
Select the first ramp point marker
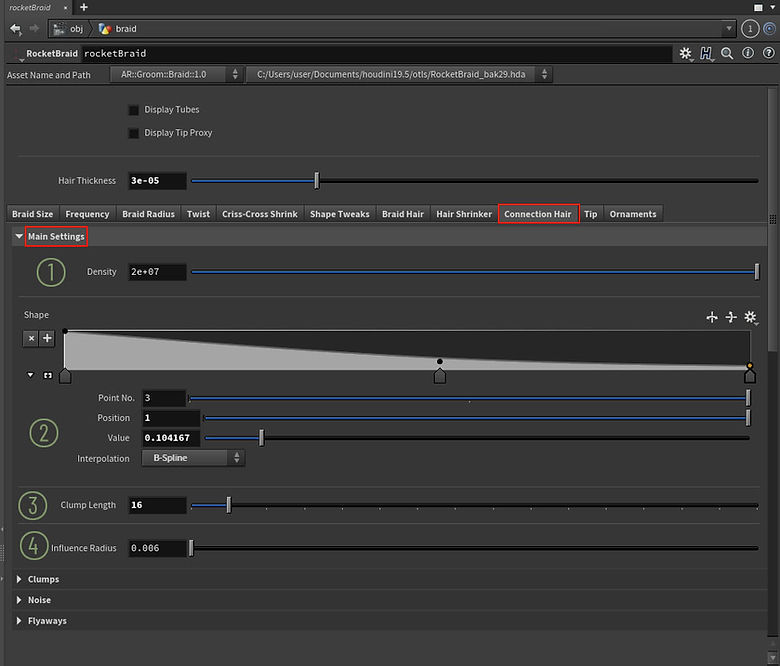click(65, 376)
